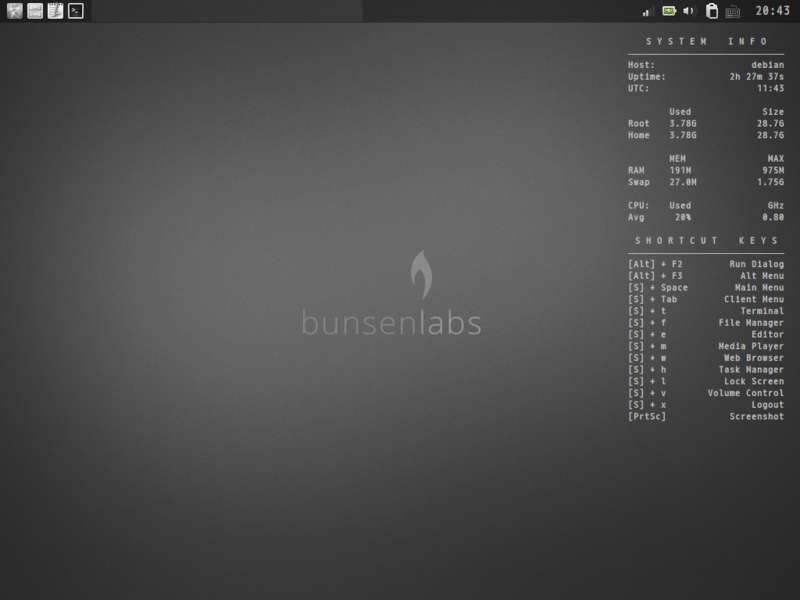The width and height of the screenshot is (800, 600).
Task: Click the '[PrtSc]' key text
Action: (x=647, y=417)
